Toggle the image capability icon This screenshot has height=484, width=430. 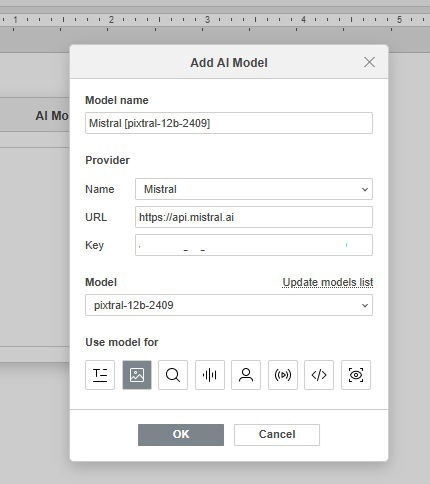[137, 375]
